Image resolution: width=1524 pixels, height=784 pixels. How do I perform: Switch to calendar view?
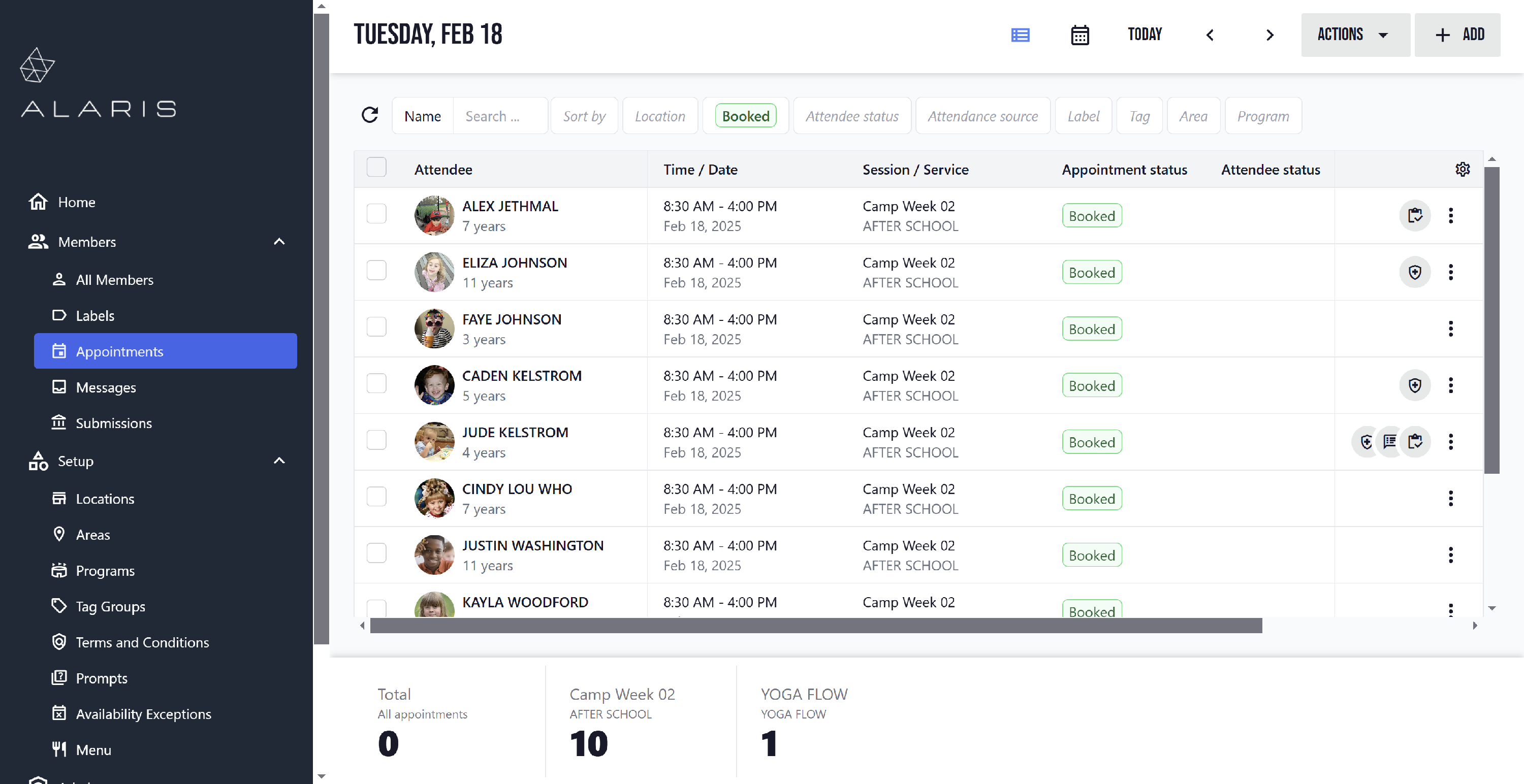pyautogui.click(x=1079, y=35)
